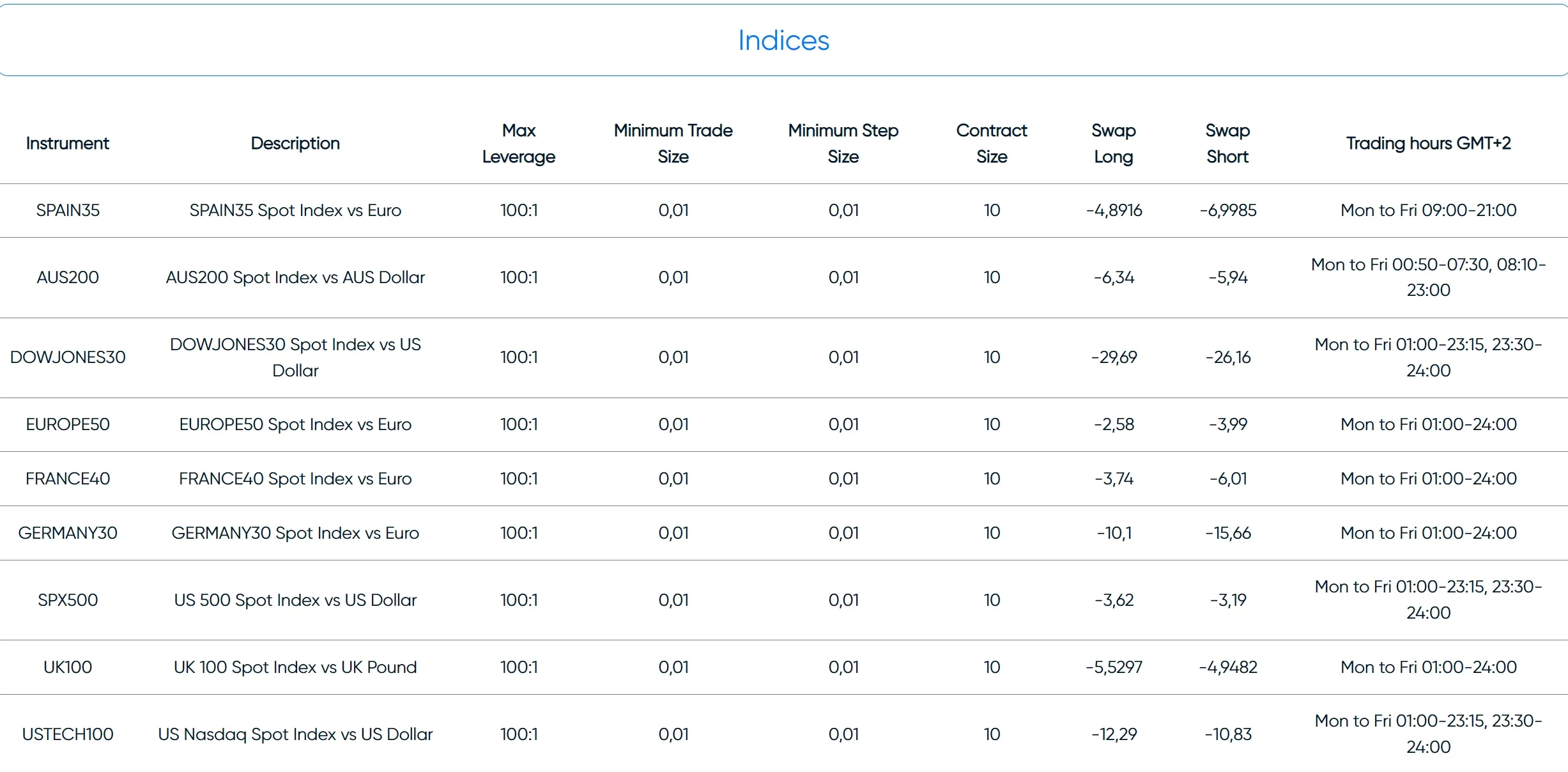This screenshot has height=772, width=1568.
Task: Click DOWJONES30 swap short value -26,16
Action: (x=1227, y=357)
